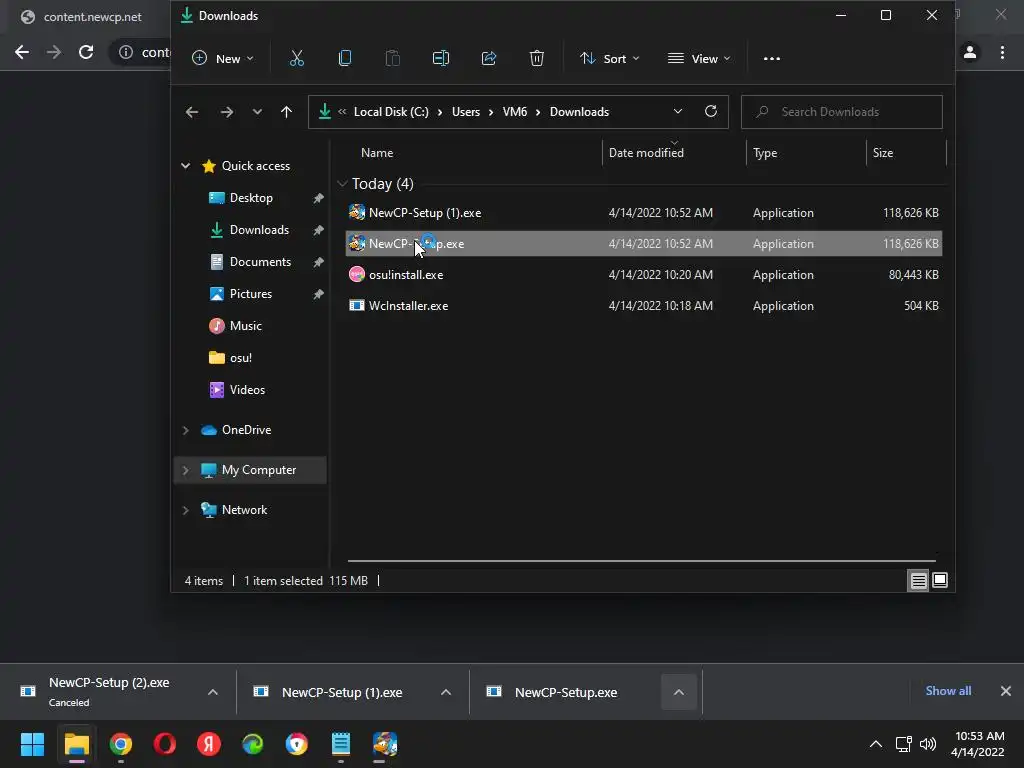Select Desktop in Quick access
This screenshot has width=1024, height=768.
pos(251,198)
